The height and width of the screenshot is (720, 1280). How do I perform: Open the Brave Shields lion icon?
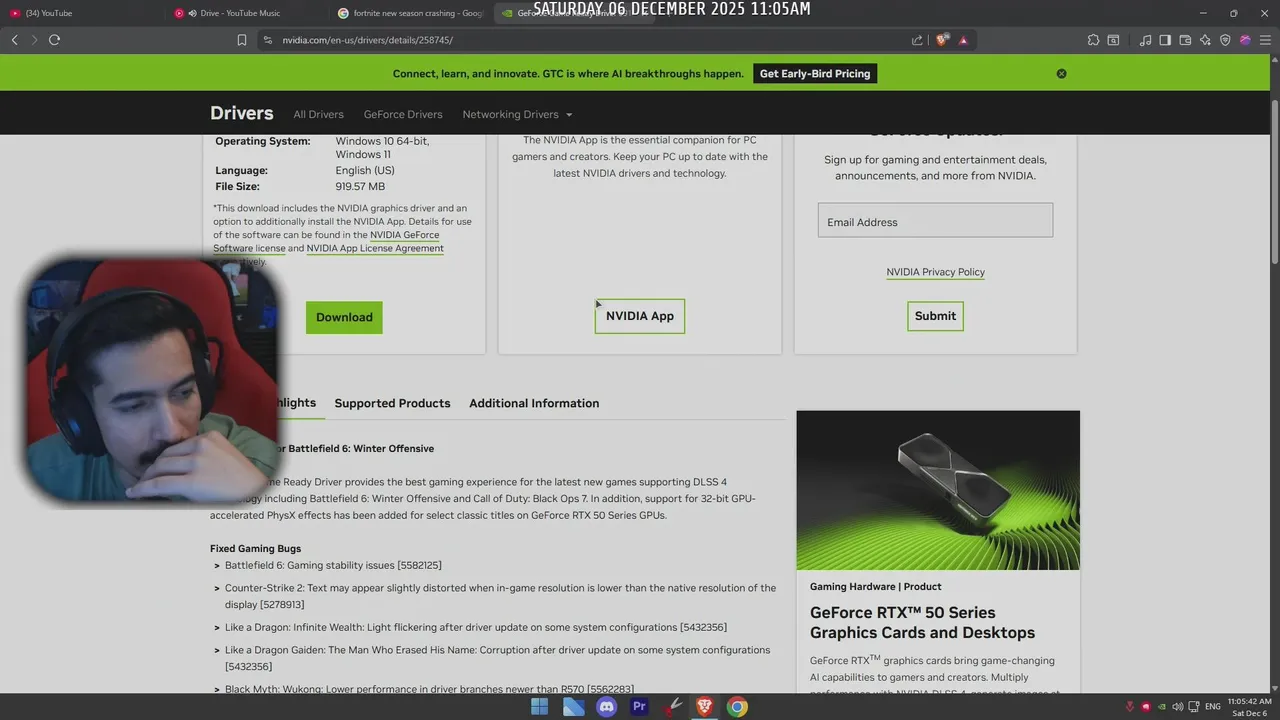(x=941, y=40)
